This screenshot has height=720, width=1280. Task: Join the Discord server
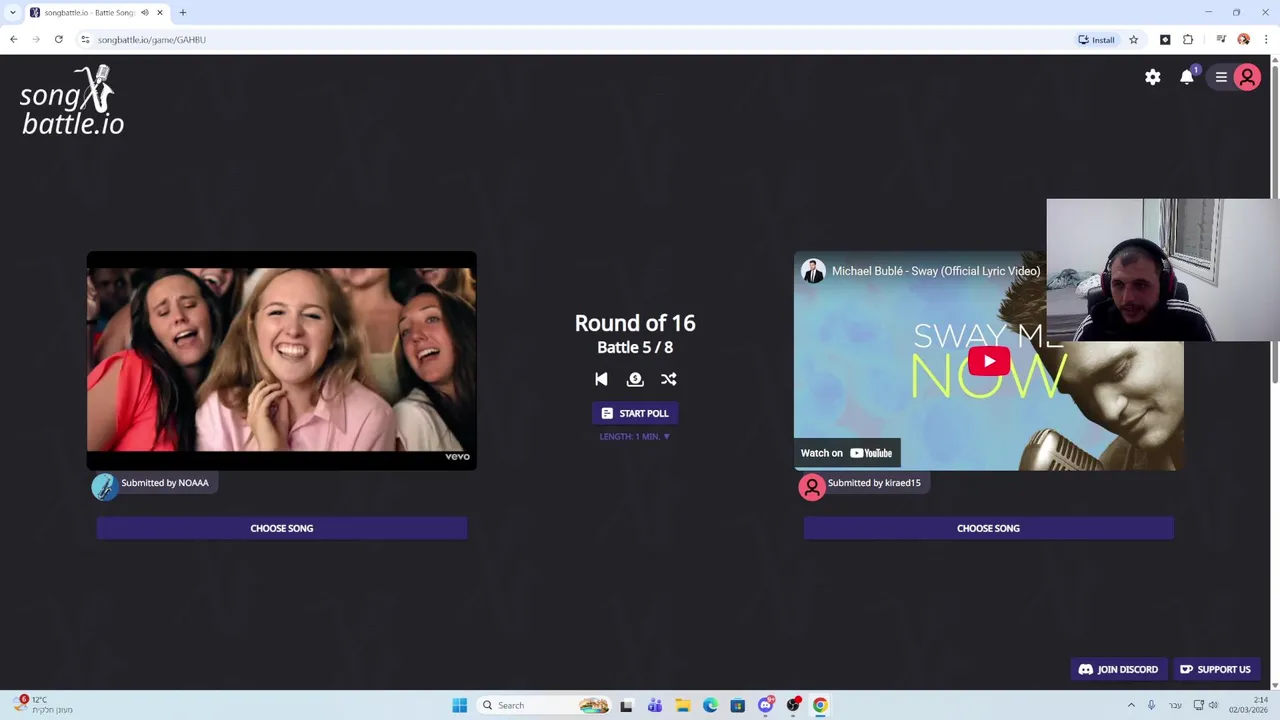[x=1118, y=670]
